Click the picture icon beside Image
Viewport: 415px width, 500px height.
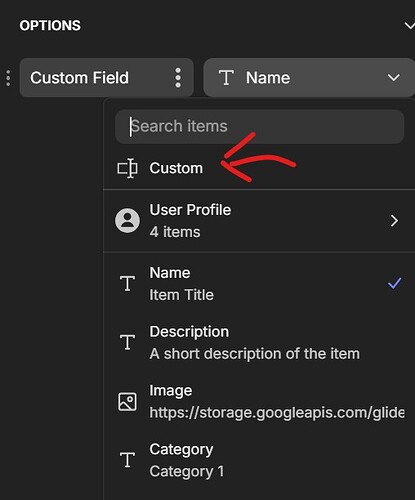coord(127,401)
